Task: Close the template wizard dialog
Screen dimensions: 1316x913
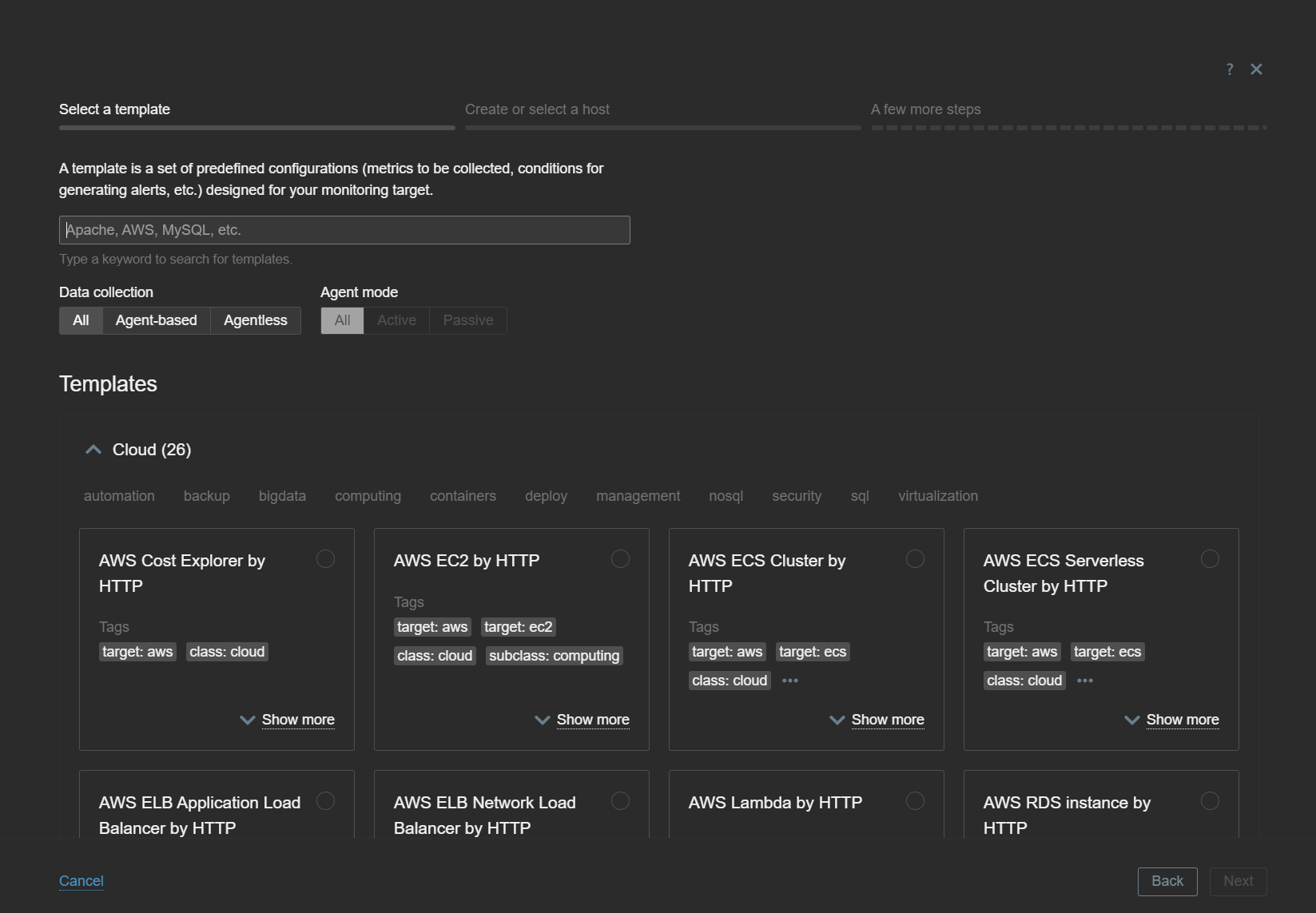Action: 1256,69
